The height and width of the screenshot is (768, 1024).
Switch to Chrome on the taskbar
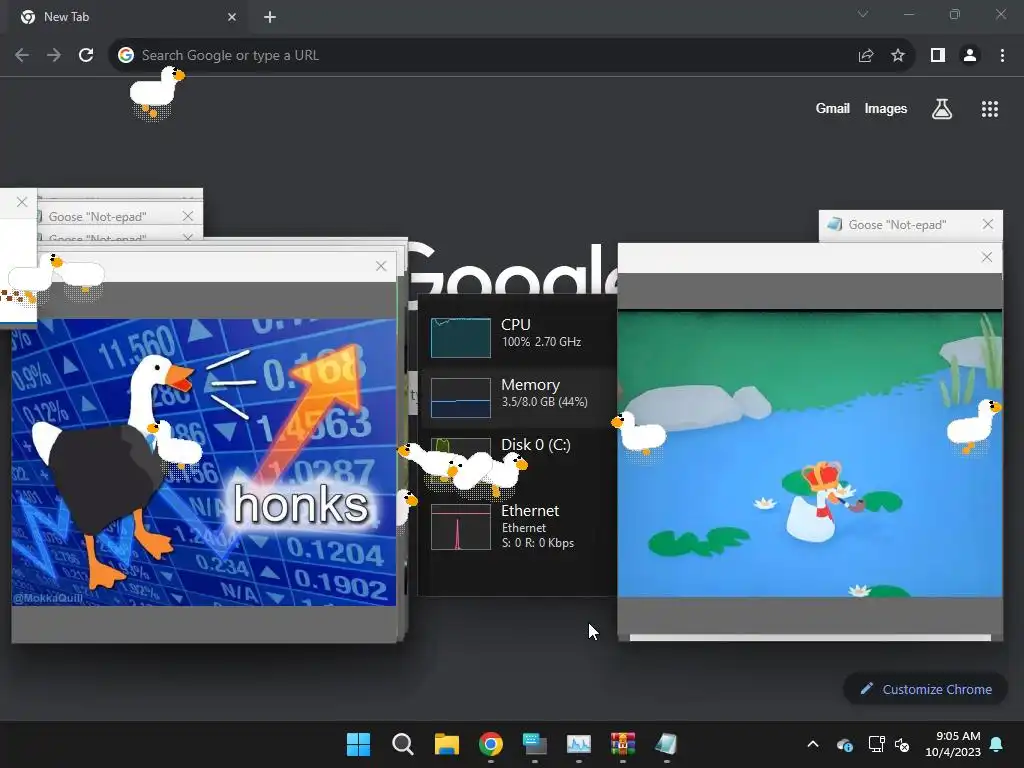491,744
